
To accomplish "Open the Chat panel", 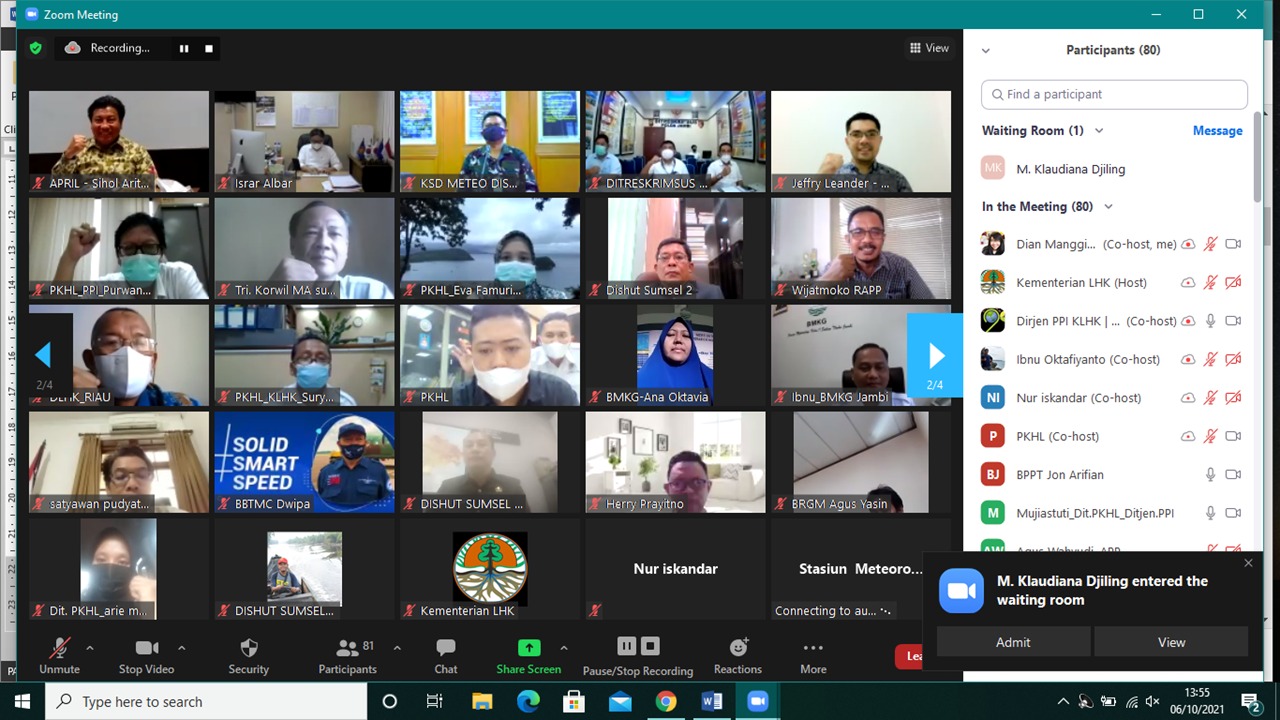I will 446,648.
